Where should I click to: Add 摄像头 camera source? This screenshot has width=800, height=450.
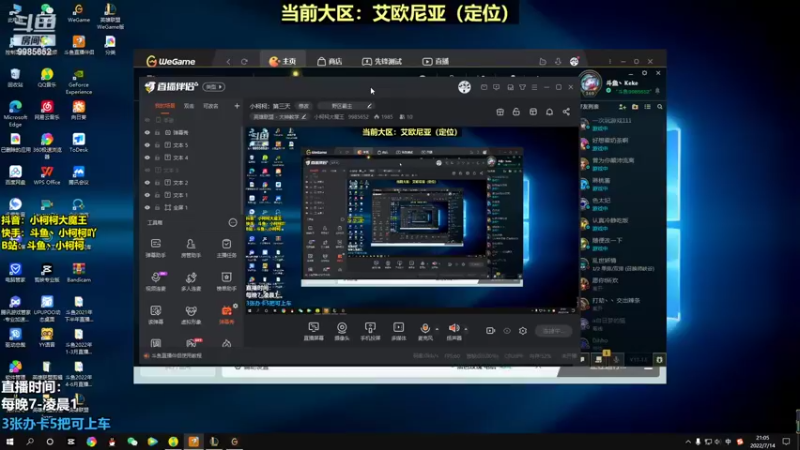coord(342,331)
